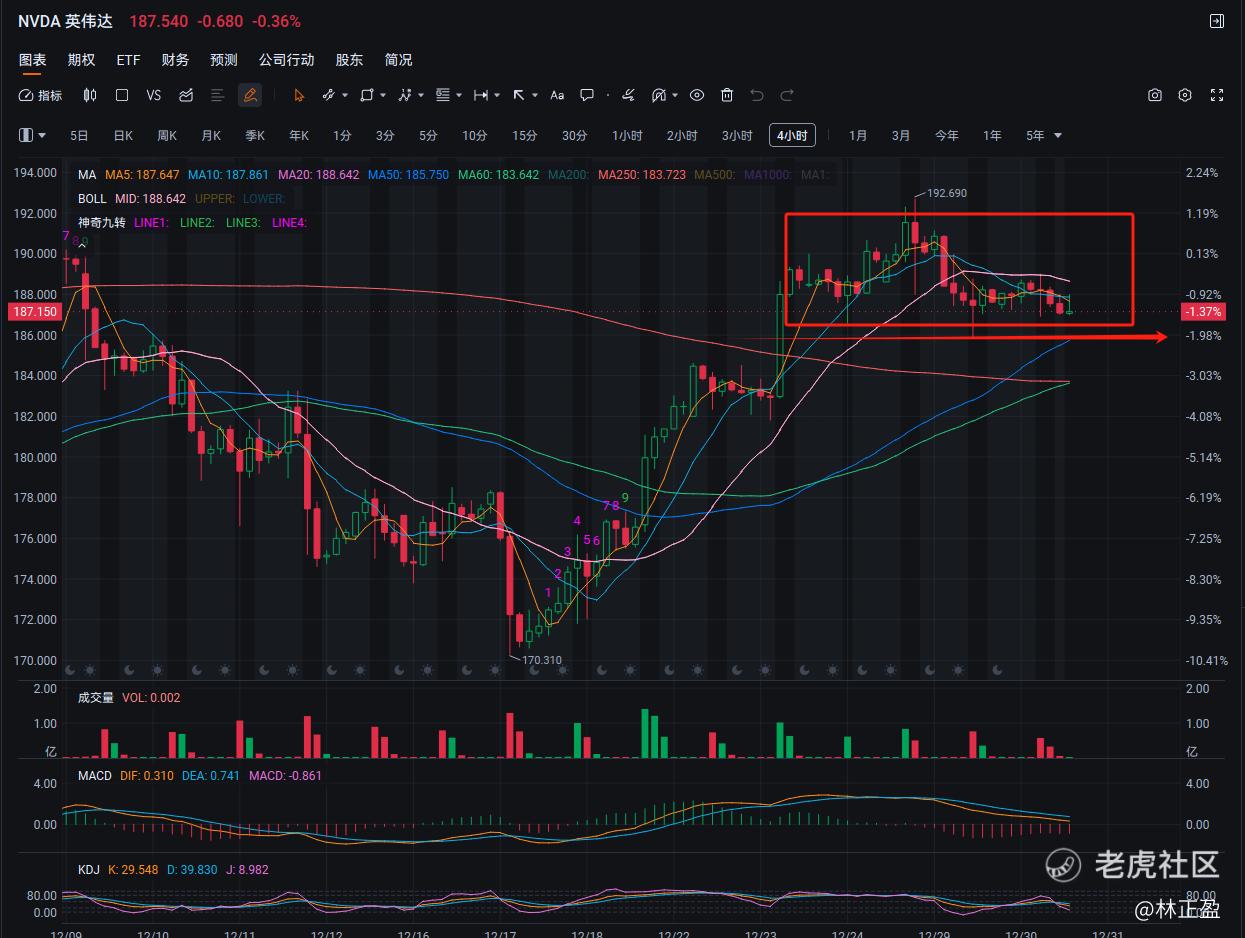The height and width of the screenshot is (938, 1245).
Task: Select the polyline wave drawing tool
Action: pyautogui.click(x=405, y=95)
